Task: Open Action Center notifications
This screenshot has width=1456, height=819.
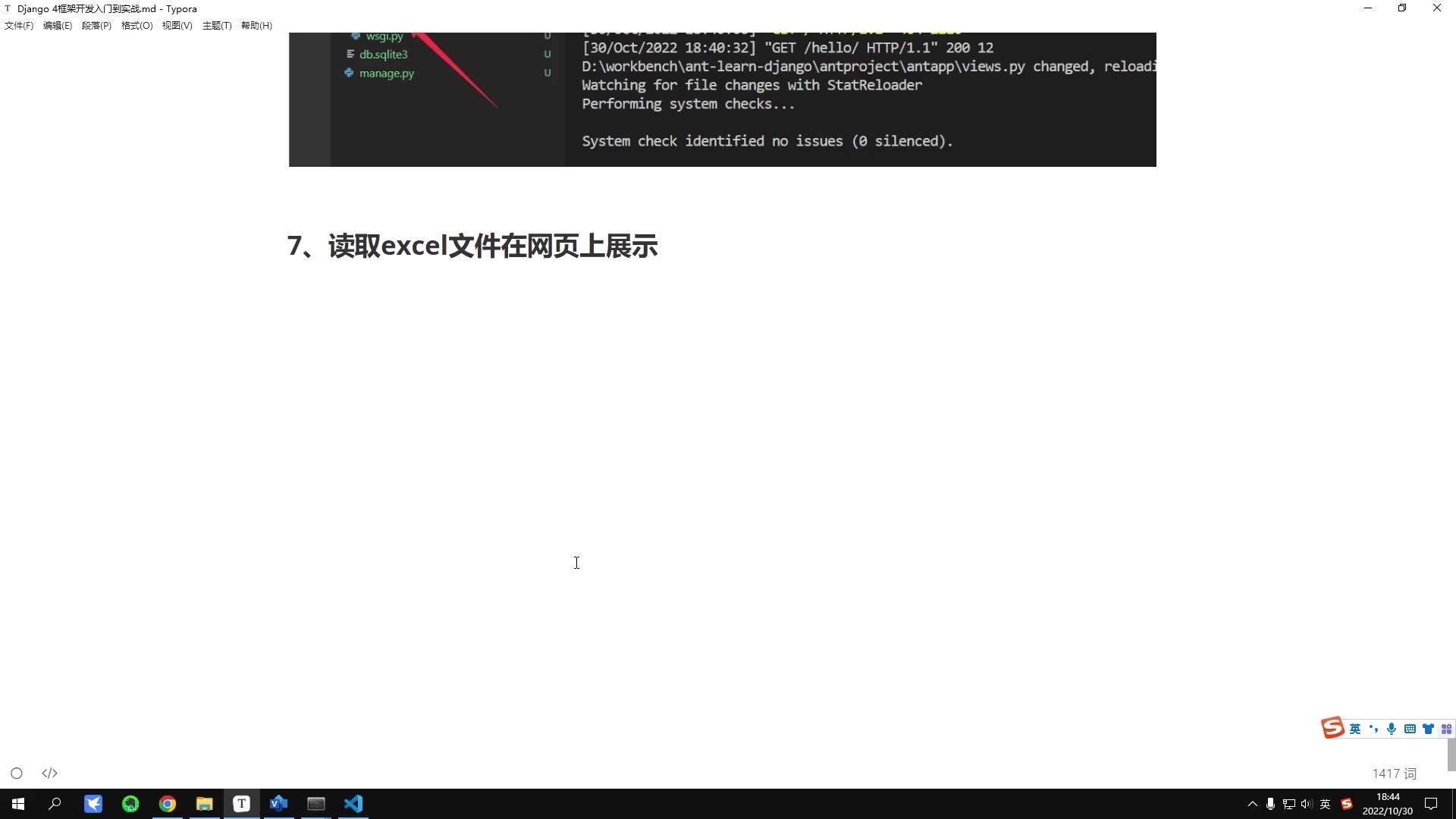Action: tap(1432, 804)
